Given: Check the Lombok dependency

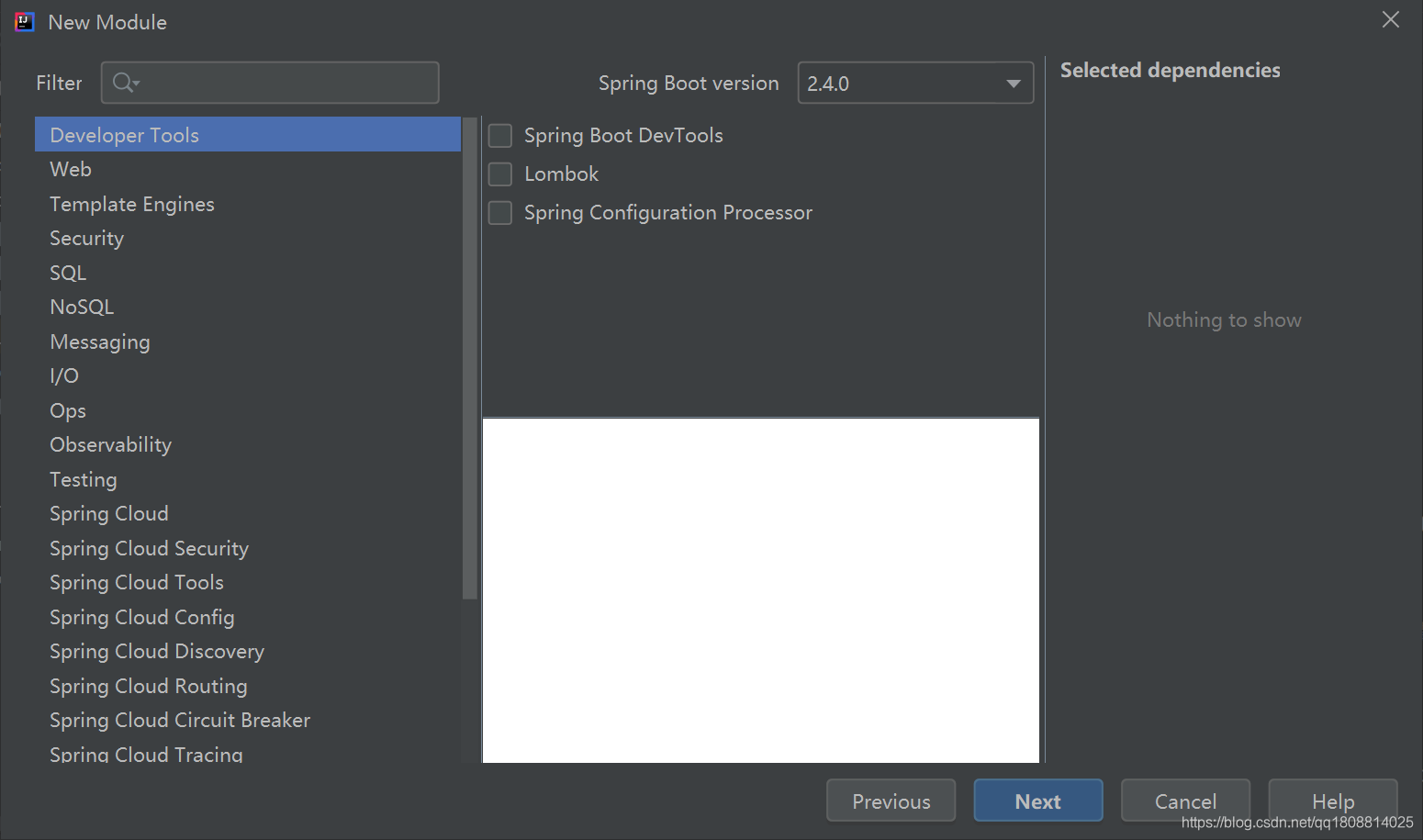Looking at the screenshot, I should coord(500,174).
